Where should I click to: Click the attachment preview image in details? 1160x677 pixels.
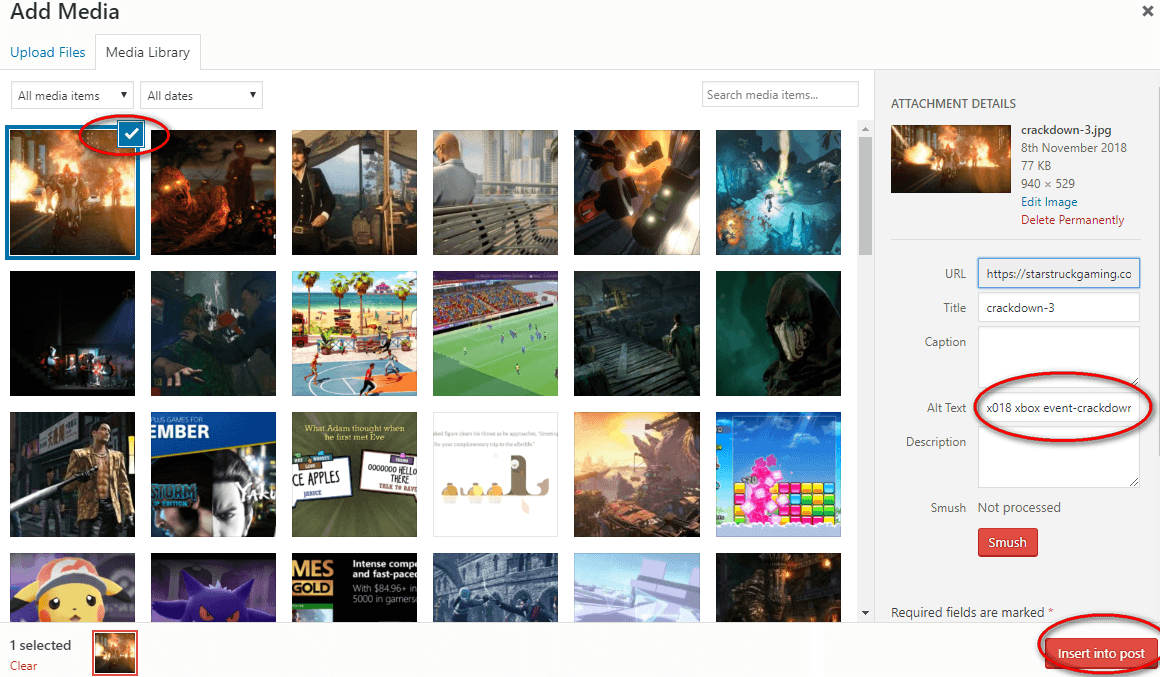[x=951, y=159]
